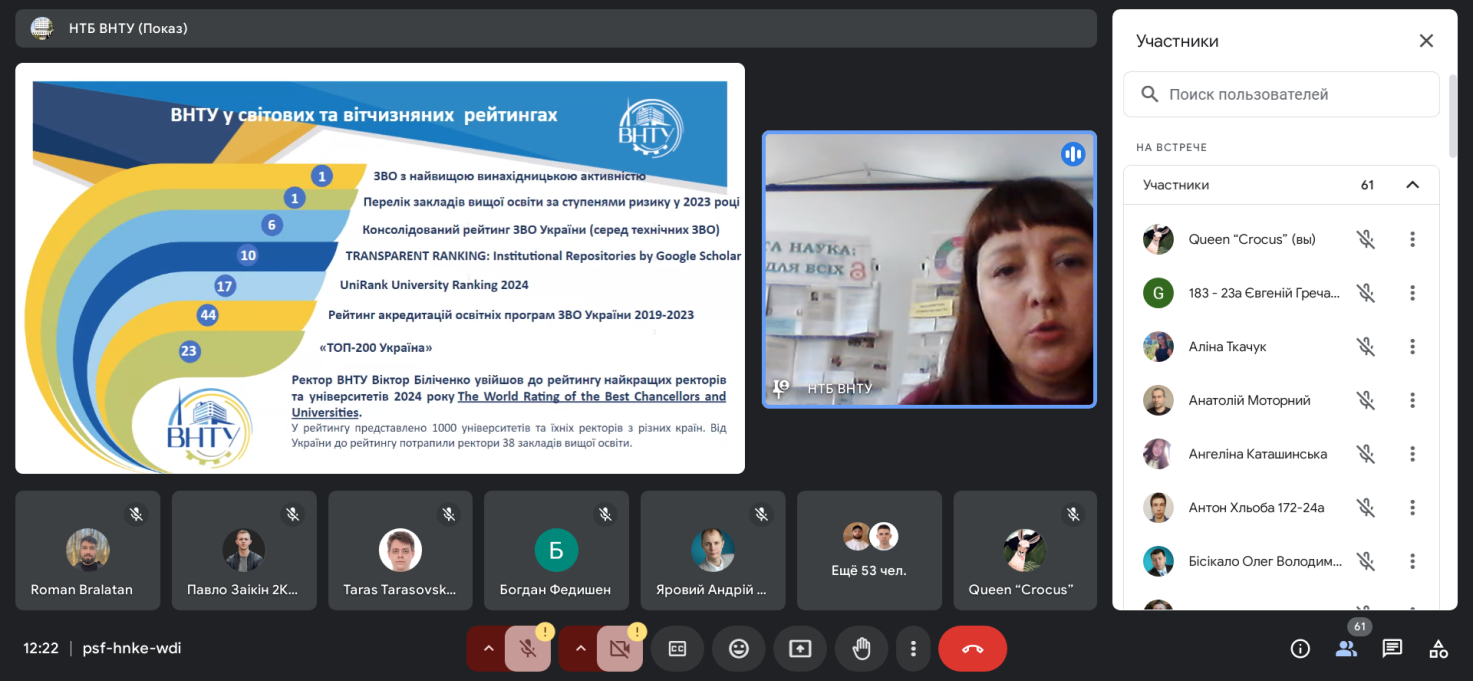The image size is (1473, 681).
Task: Toggle the disabled camera button
Action: pyautogui.click(x=620, y=648)
